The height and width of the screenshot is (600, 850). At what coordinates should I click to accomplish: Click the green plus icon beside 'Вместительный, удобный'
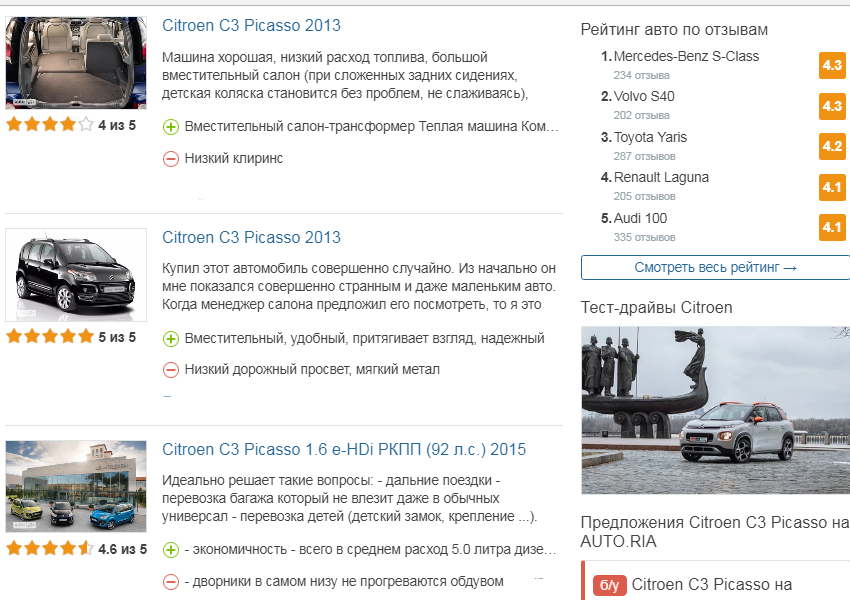click(171, 339)
